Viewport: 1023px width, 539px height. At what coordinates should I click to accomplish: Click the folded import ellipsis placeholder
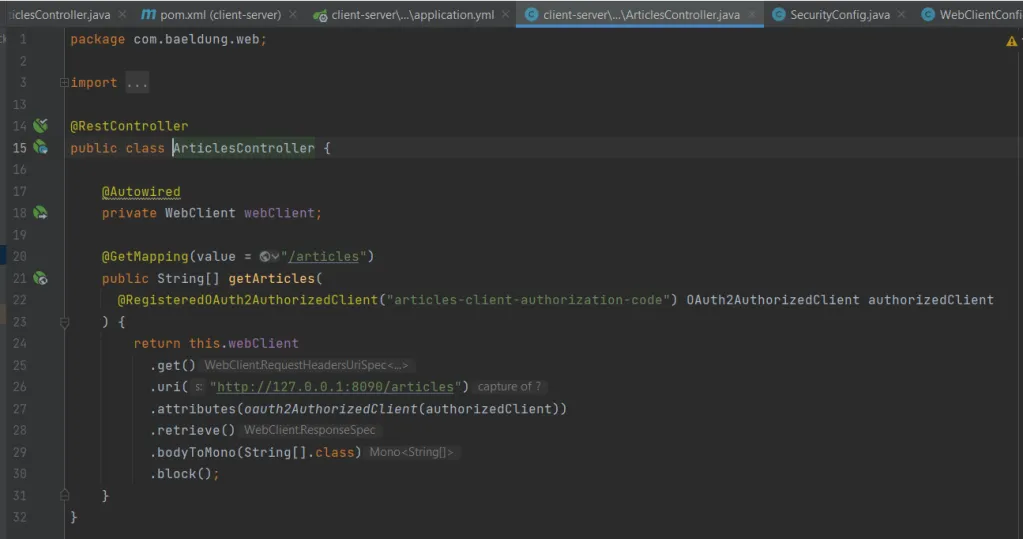point(137,83)
